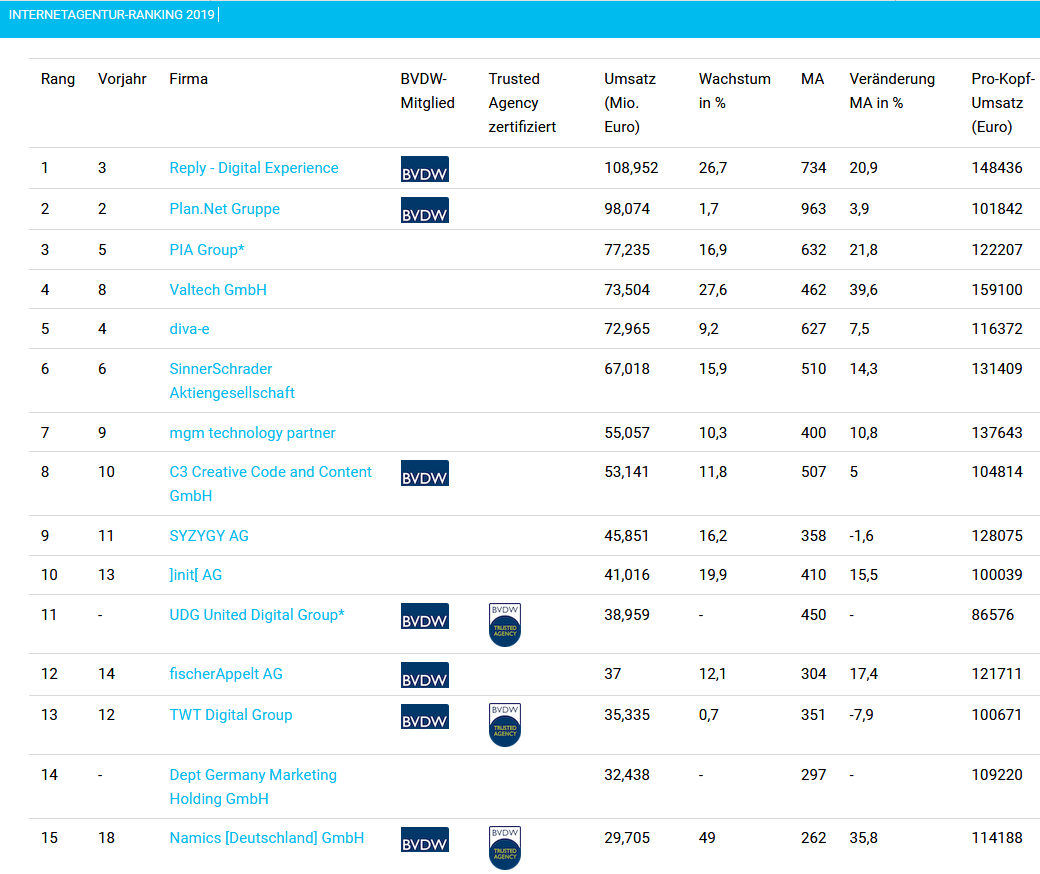Select revenue value 72,965
The height and width of the screenshot is (874, 1040).
click(627, 329)
